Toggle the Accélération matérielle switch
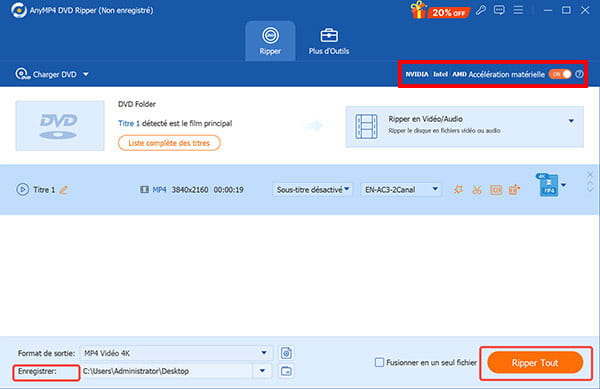This screenshot has height=389, width=600. click(560, 74)
